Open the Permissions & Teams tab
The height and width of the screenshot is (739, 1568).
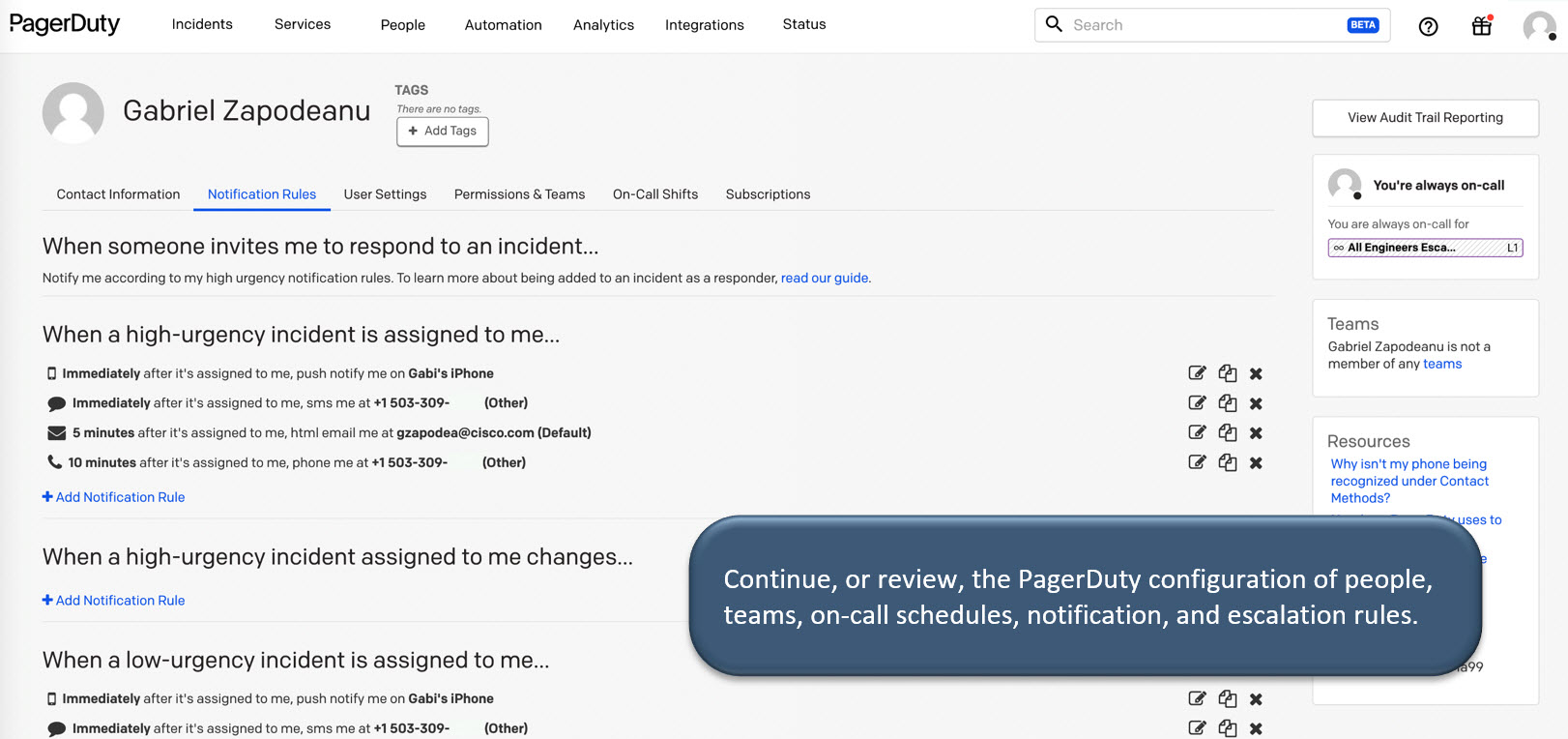point(519,194)
